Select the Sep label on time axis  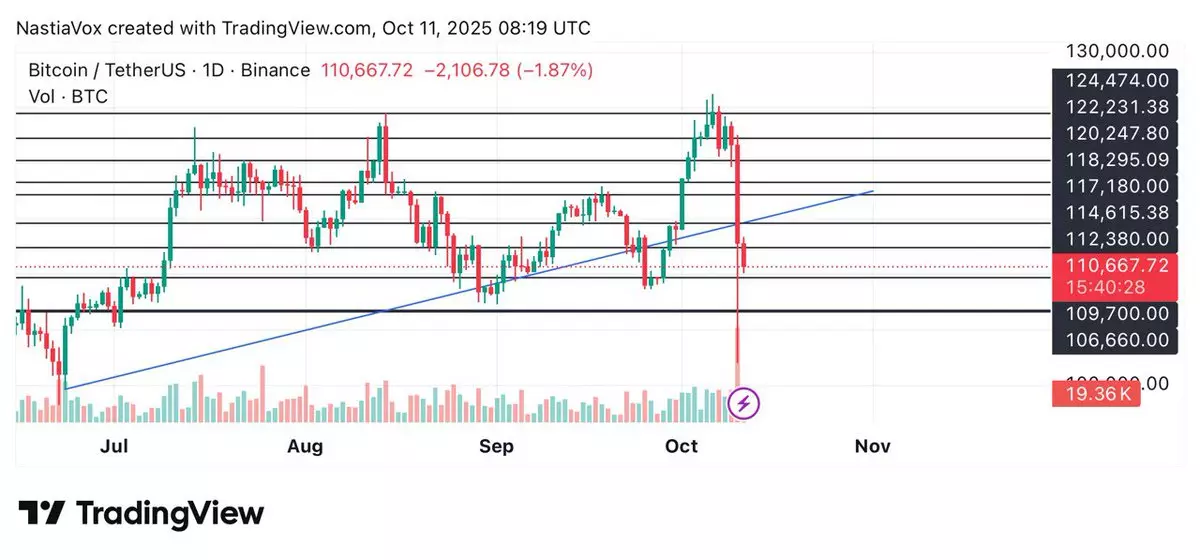pos(496,446)
